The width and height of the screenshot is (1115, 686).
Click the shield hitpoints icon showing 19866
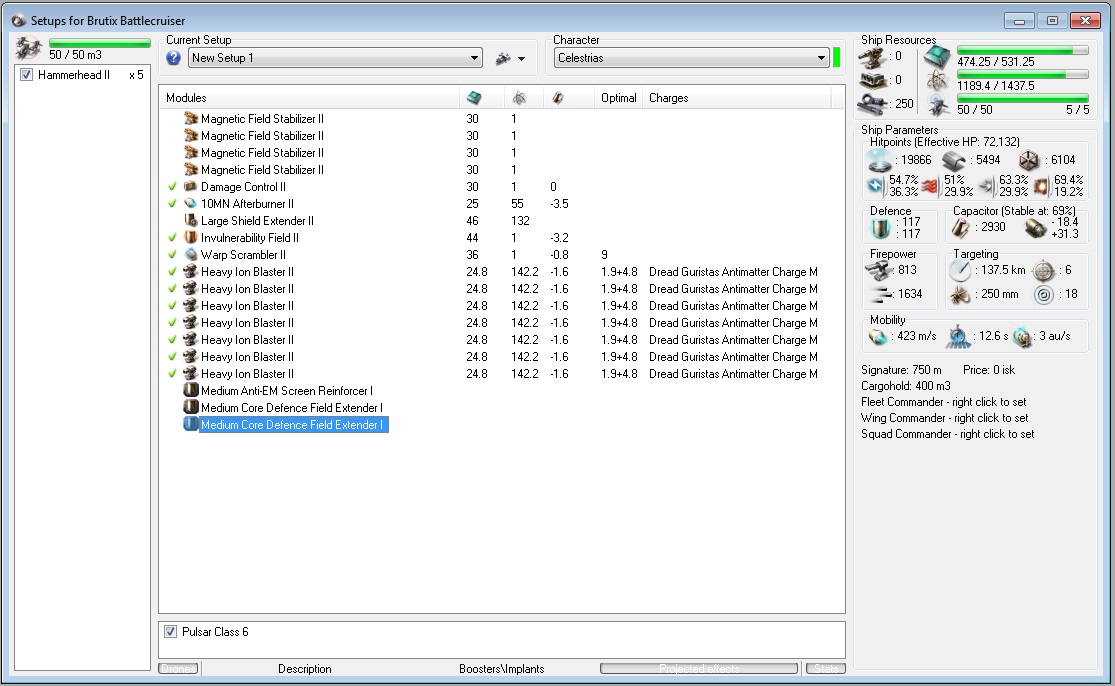(880, 161)
